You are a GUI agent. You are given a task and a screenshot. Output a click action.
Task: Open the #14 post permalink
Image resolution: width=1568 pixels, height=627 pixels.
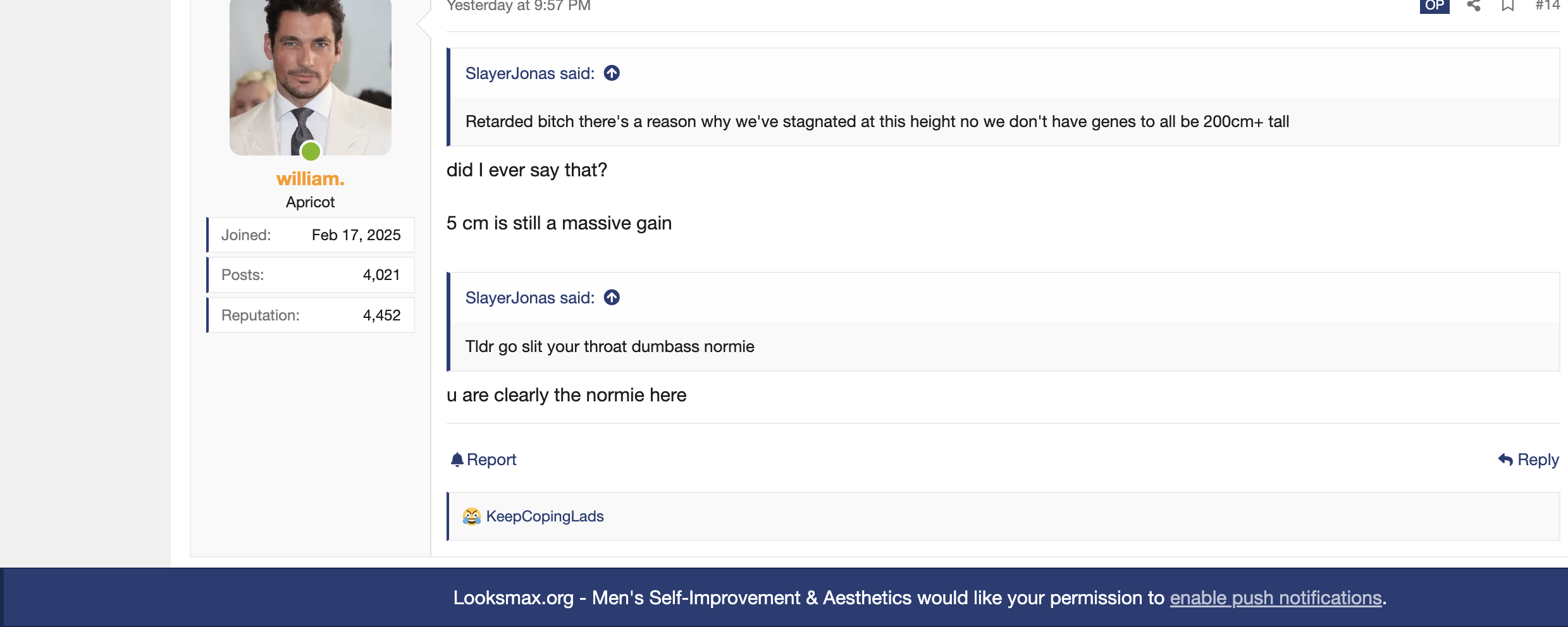pos(1547,6)
